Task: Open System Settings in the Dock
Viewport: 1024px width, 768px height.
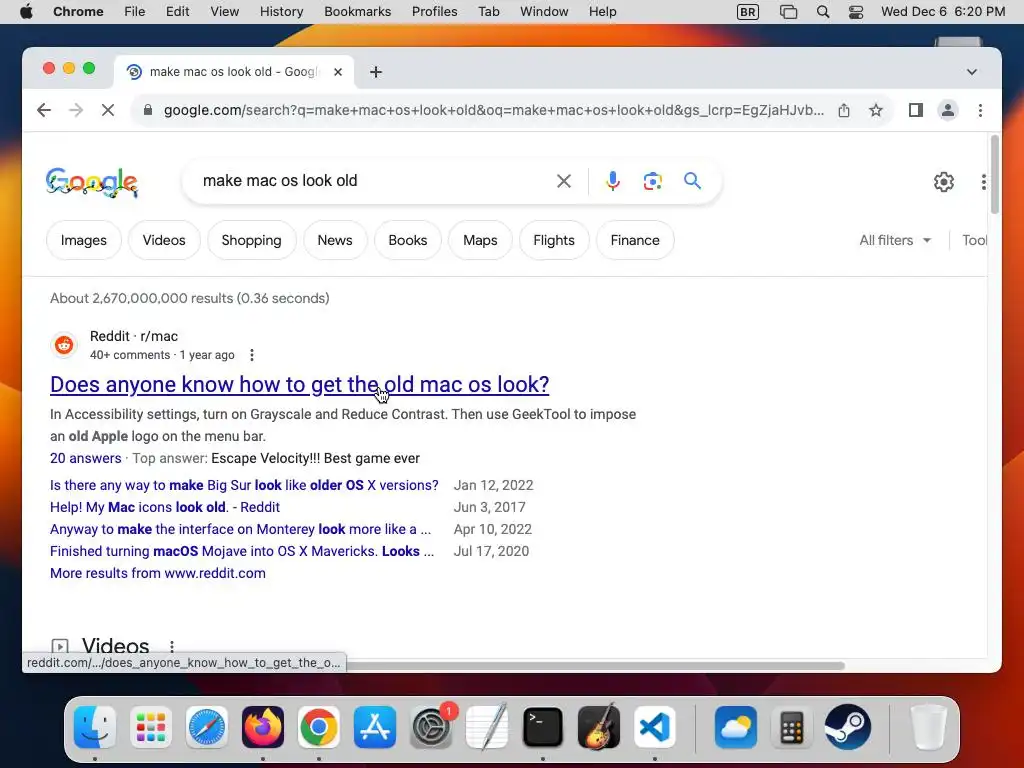Action: 431,727
